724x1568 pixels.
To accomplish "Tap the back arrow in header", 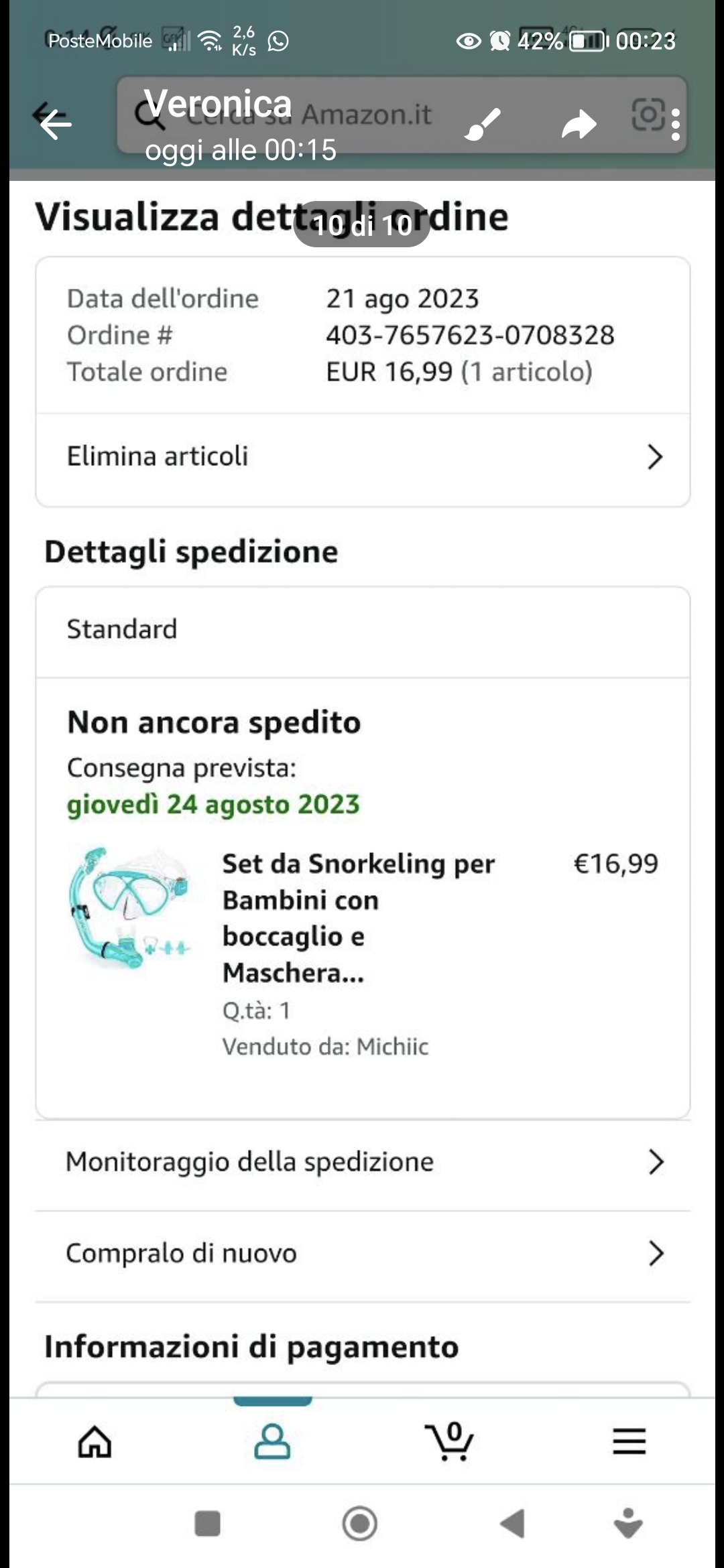I will click(x=55, y=123).
